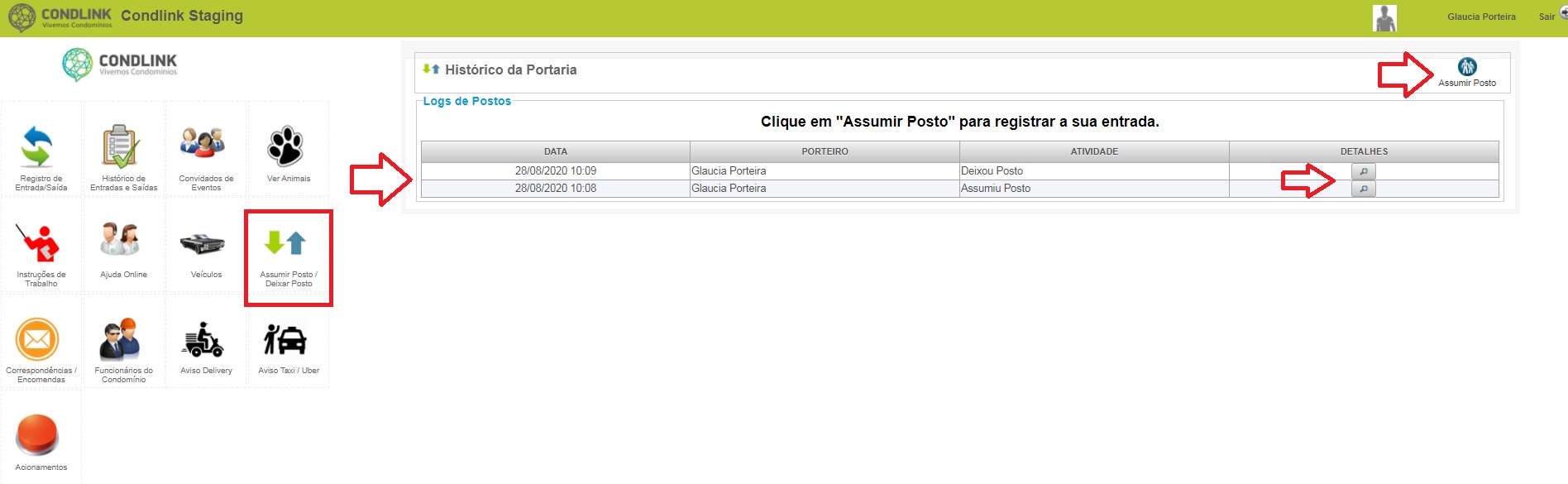Viewport: 1568px width, 484px height.
Task: Open Ajuda Online icon
Action: coord(121,240)
